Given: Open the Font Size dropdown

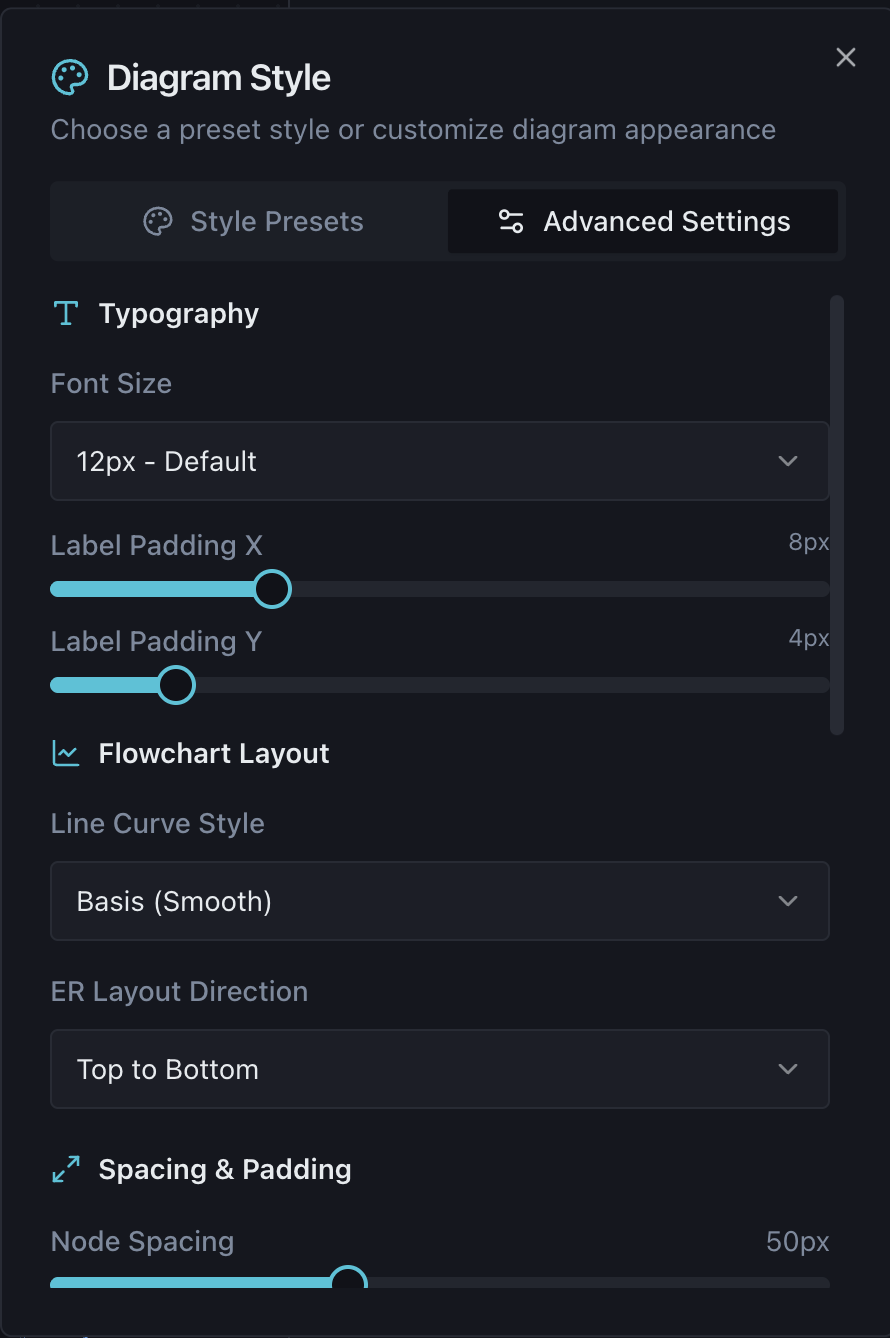Looking at the screenshot, I should pos(440,461).
